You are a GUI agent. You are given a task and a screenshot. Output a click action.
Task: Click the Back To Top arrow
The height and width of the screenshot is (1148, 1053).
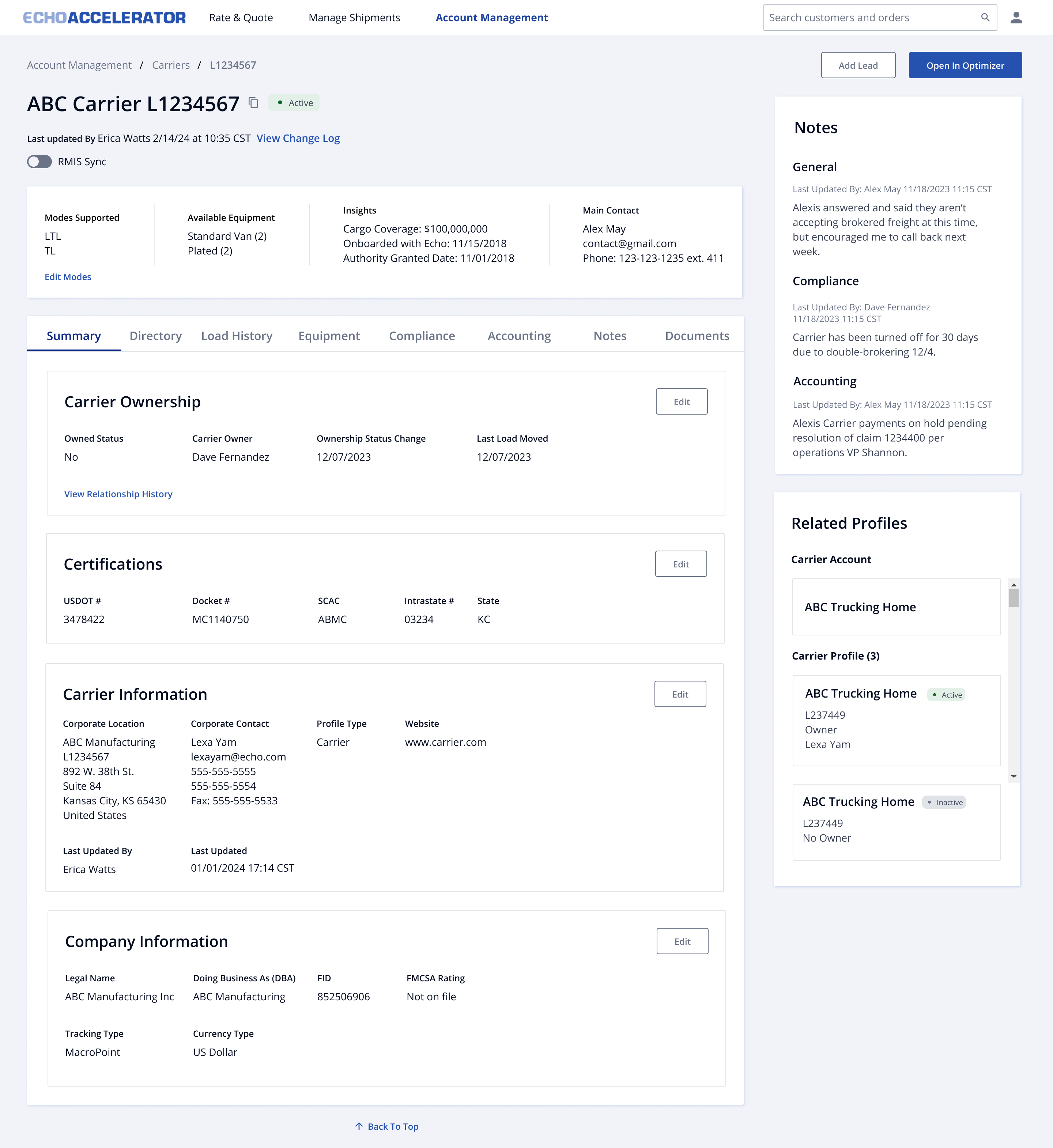(x=386, y=1126)
